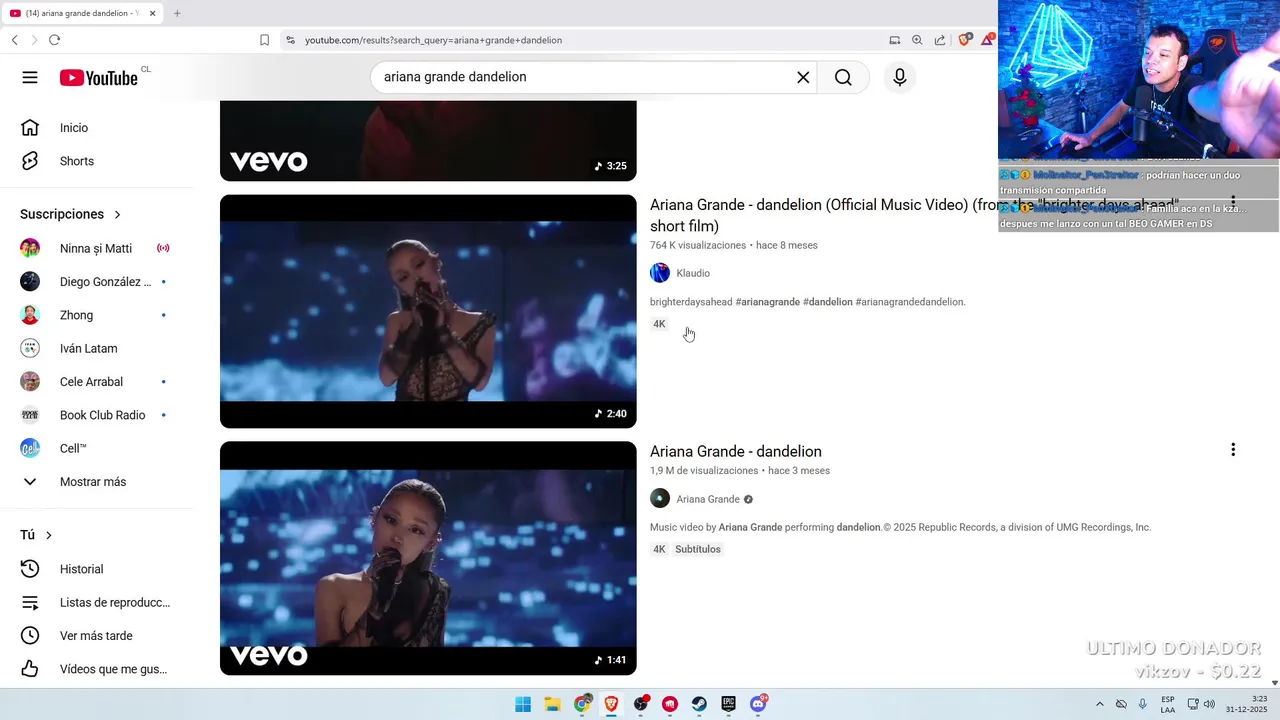1280x720 pixels.
Task: Expand the Tú section
Action: pos(36,535)
